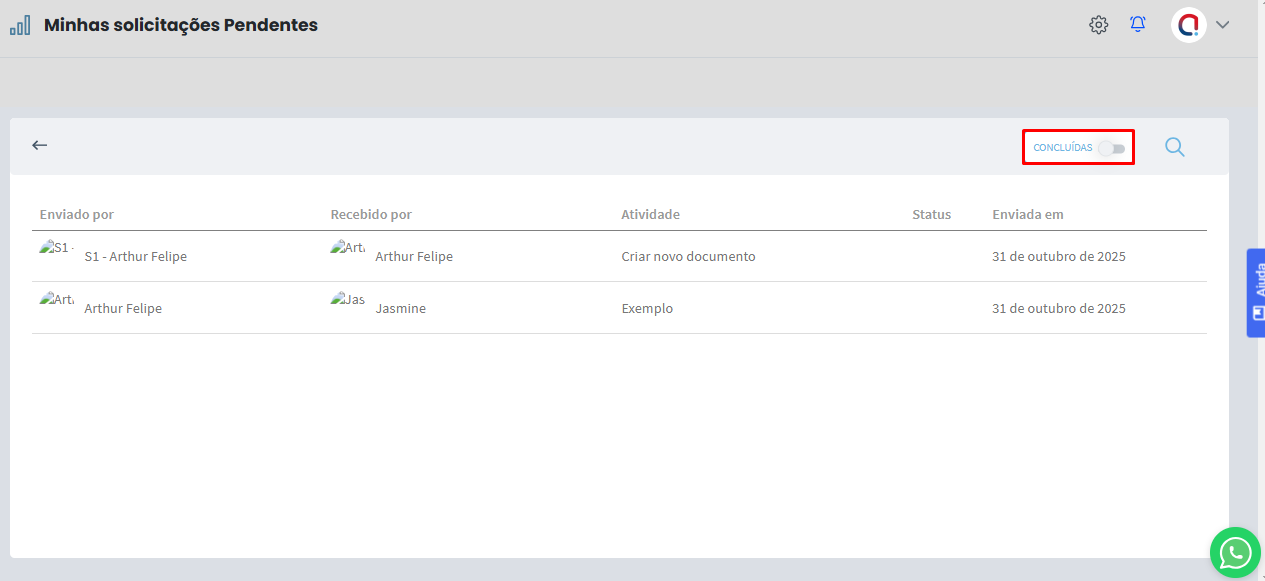Open notifications with the bell icon
Viewport: 1265px width, 581px height.
pos(1138,25)
